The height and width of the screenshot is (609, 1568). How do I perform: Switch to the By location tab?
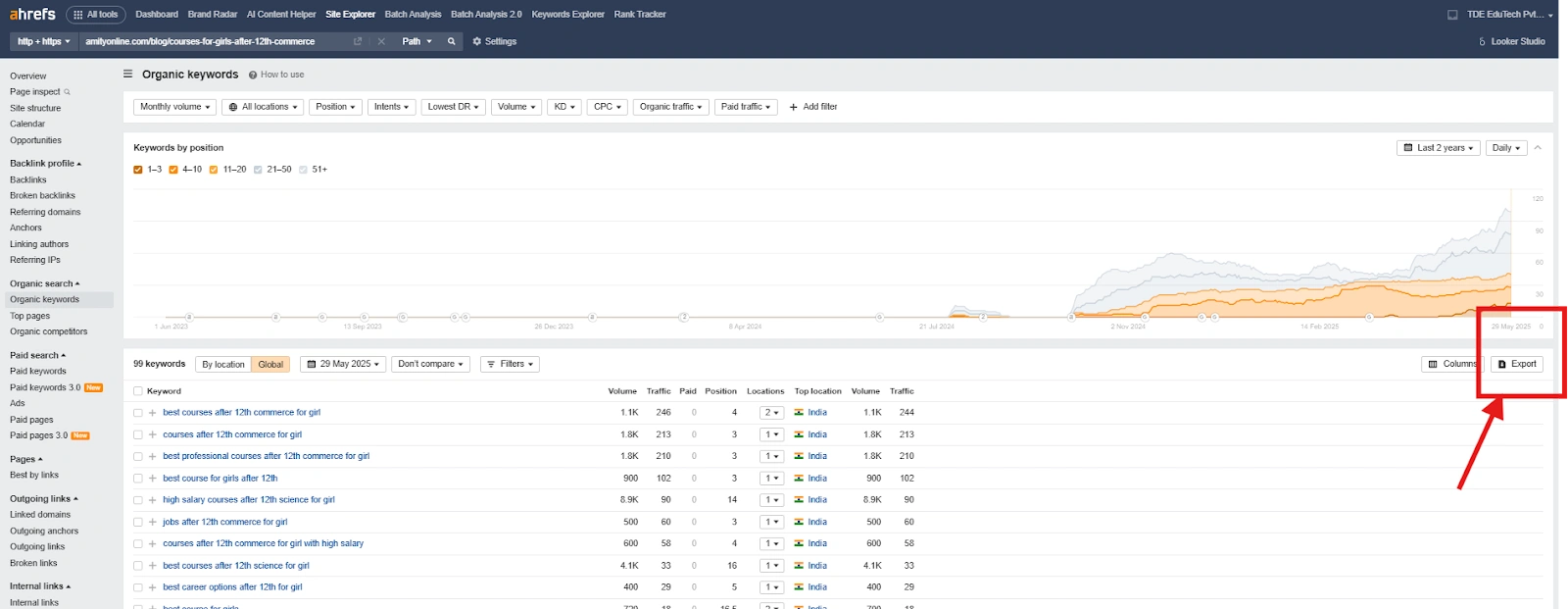[x=223, y=364]
